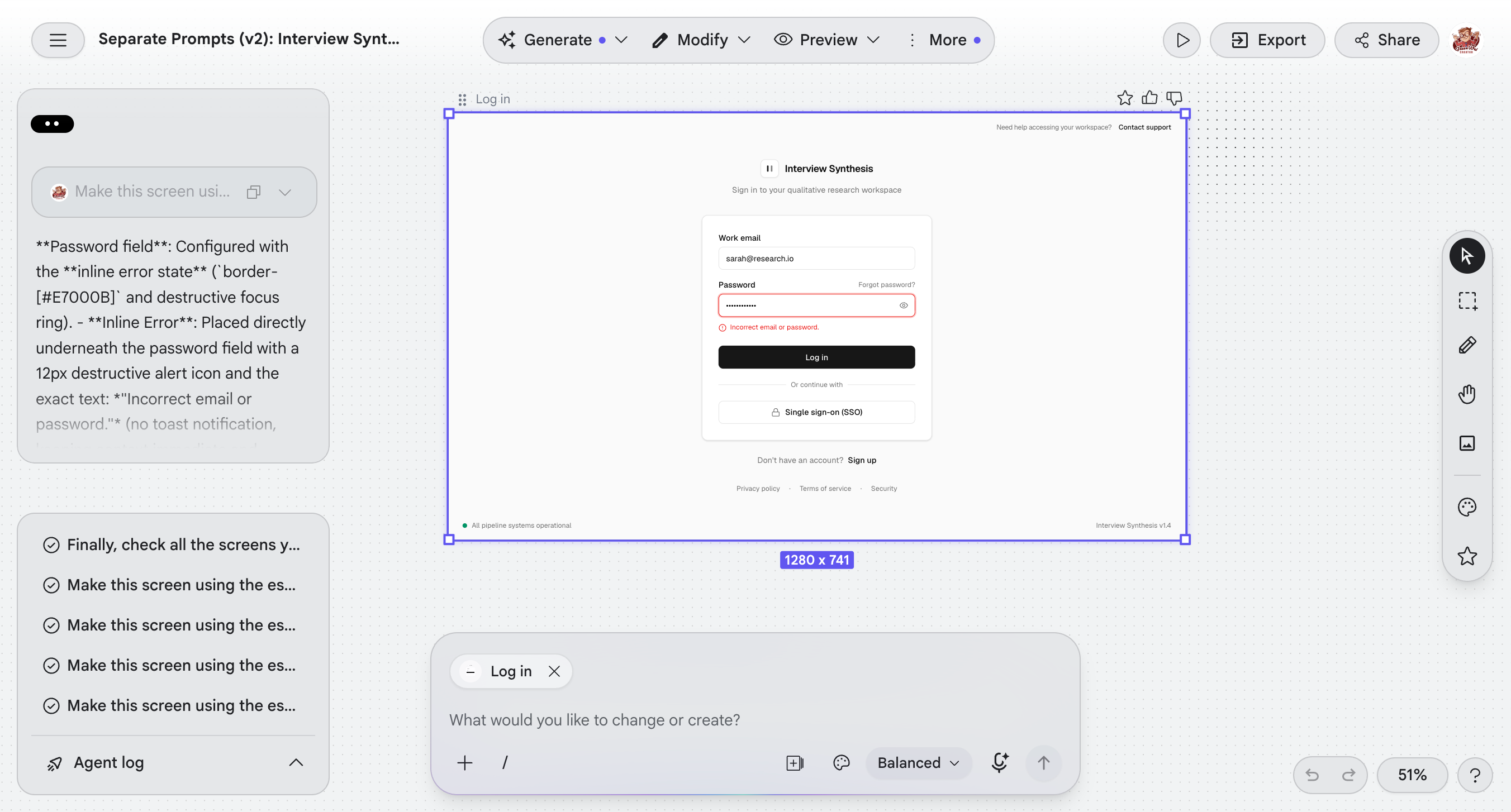Open the Preview dropdown menu

(827, 40)
